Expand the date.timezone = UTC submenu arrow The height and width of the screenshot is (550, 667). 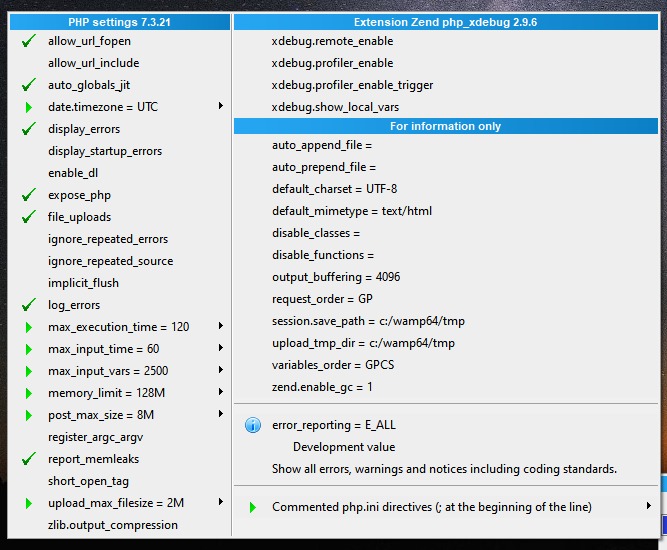[220, 107]
